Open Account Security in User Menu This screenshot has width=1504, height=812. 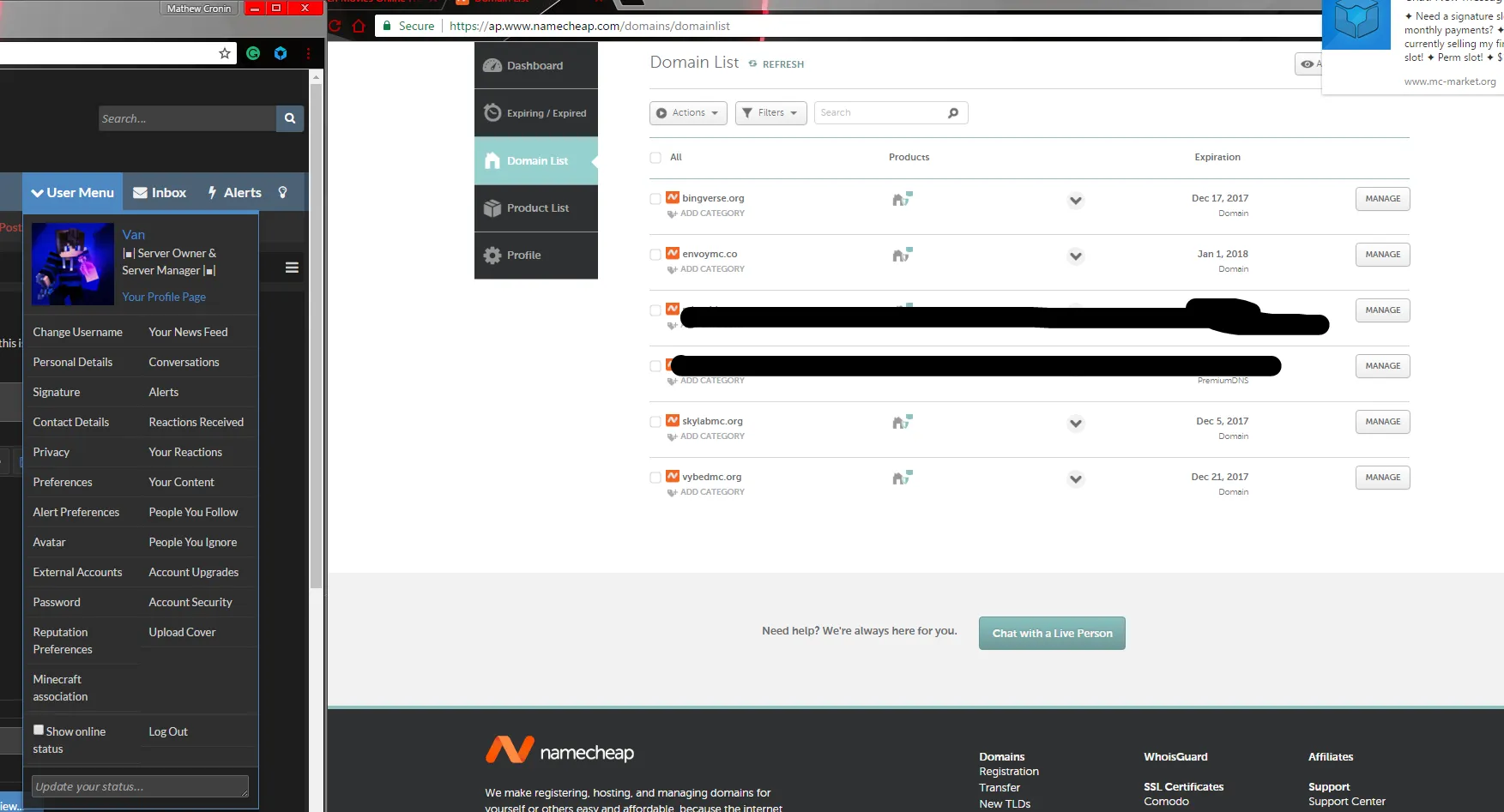pyautogui.click(x=190, y=602)
